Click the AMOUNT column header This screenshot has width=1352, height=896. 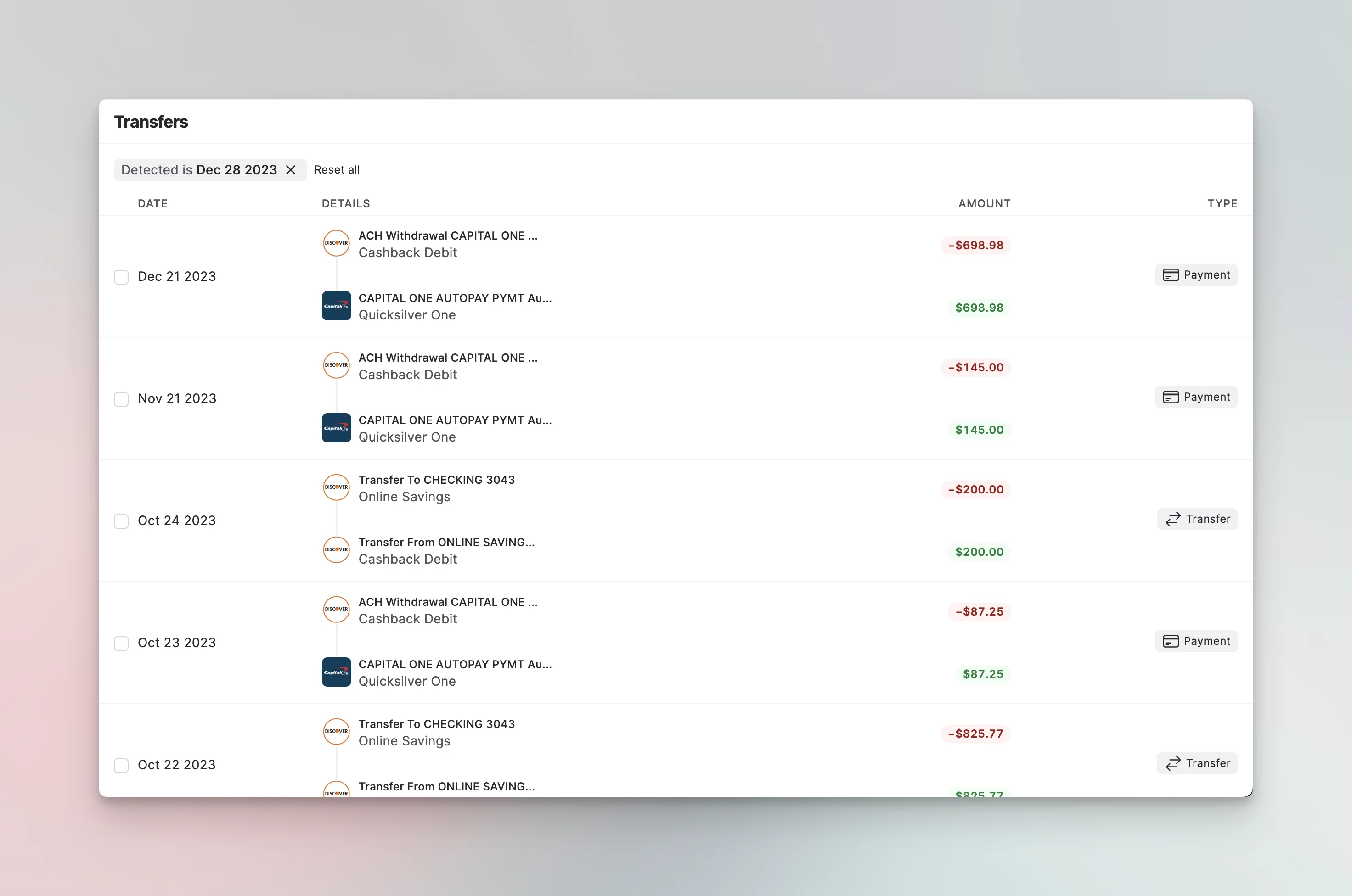[x=984, y=203]
